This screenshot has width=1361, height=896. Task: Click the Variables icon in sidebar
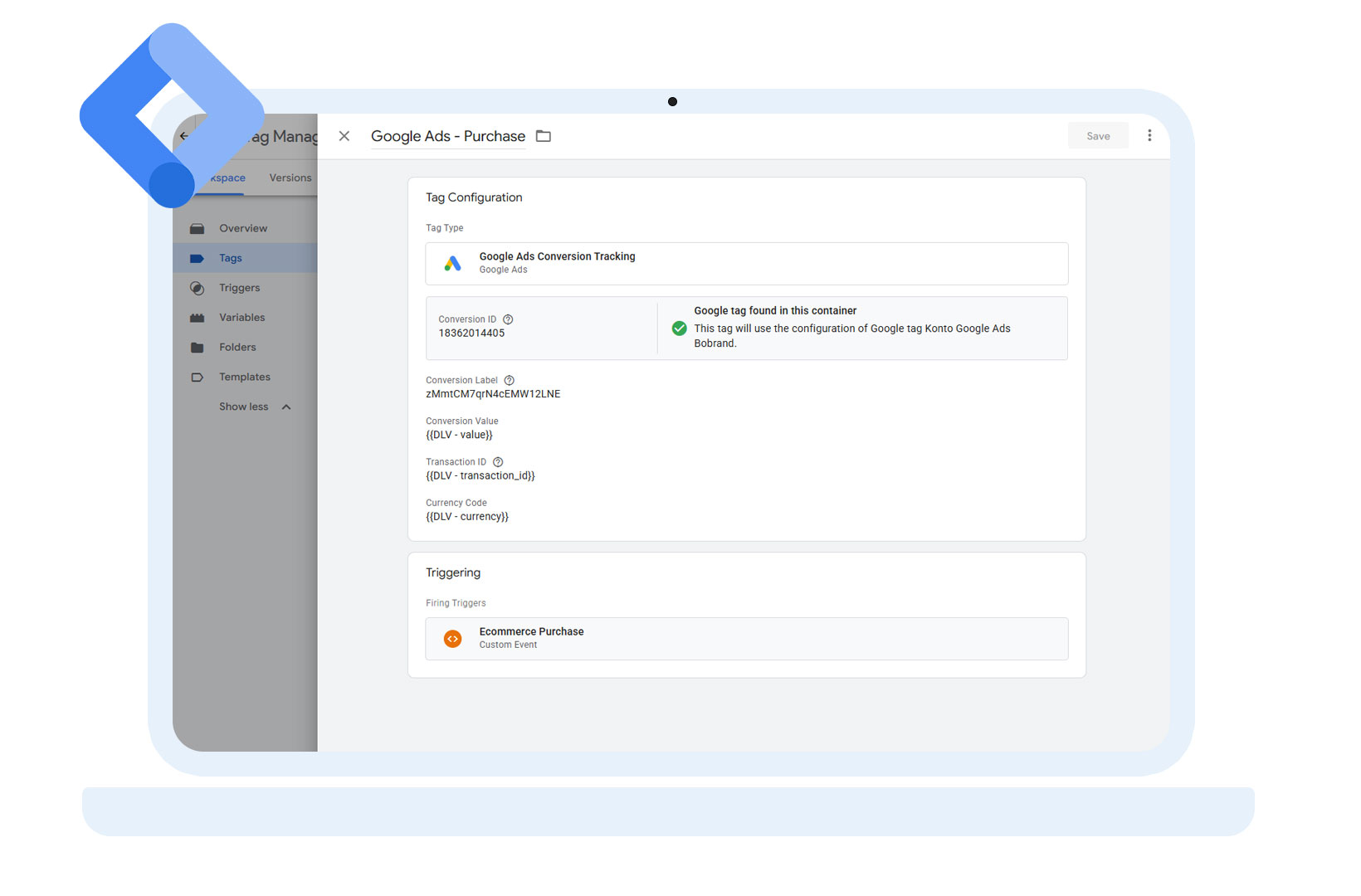coord(197,318)
